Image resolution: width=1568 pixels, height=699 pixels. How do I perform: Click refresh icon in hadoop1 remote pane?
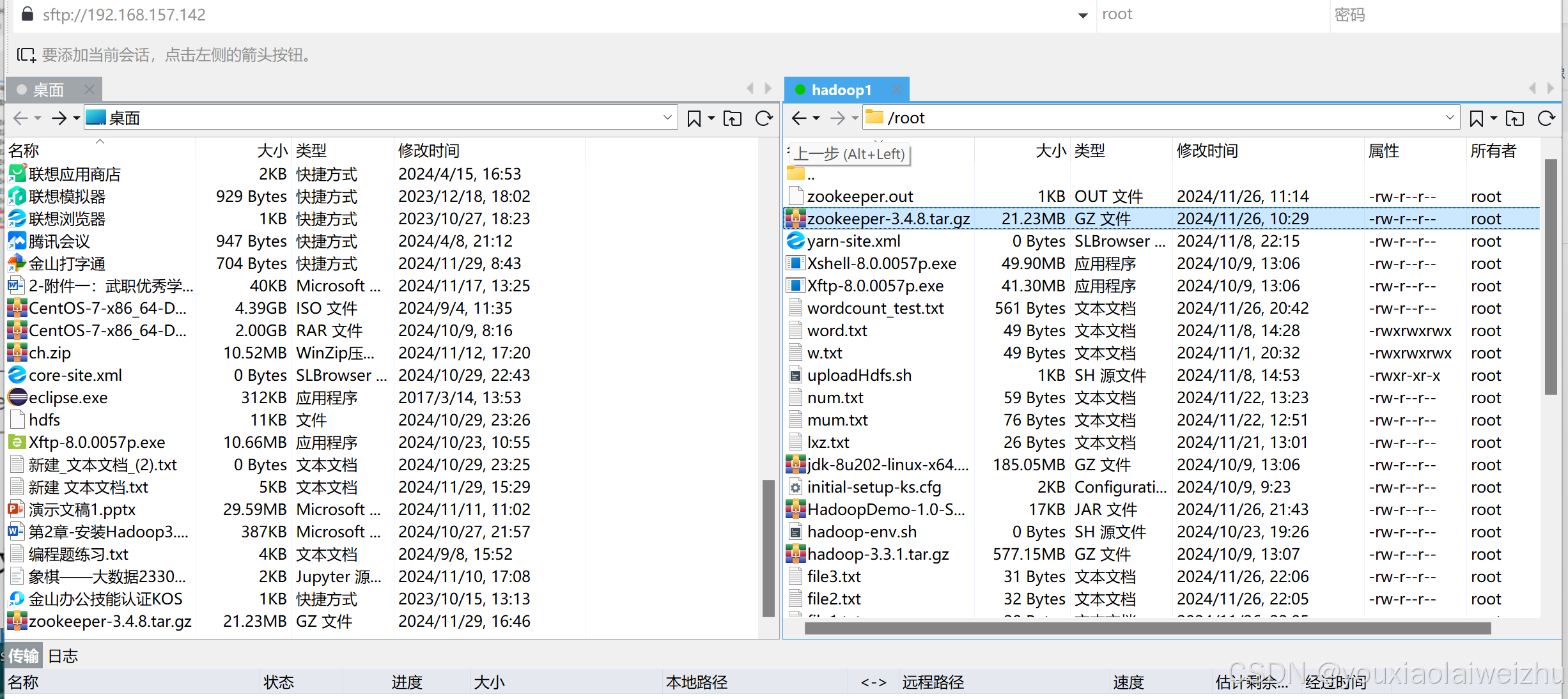tap(1546, 118)
